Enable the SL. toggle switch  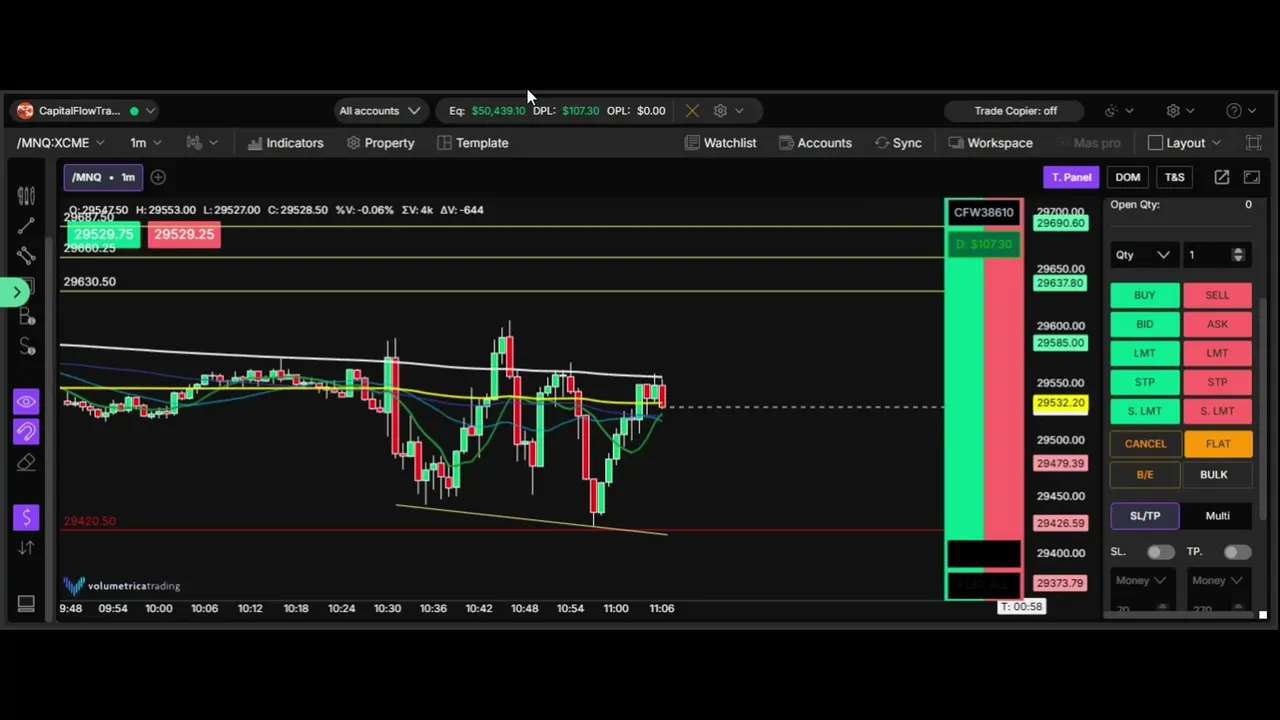point(1160,552)
